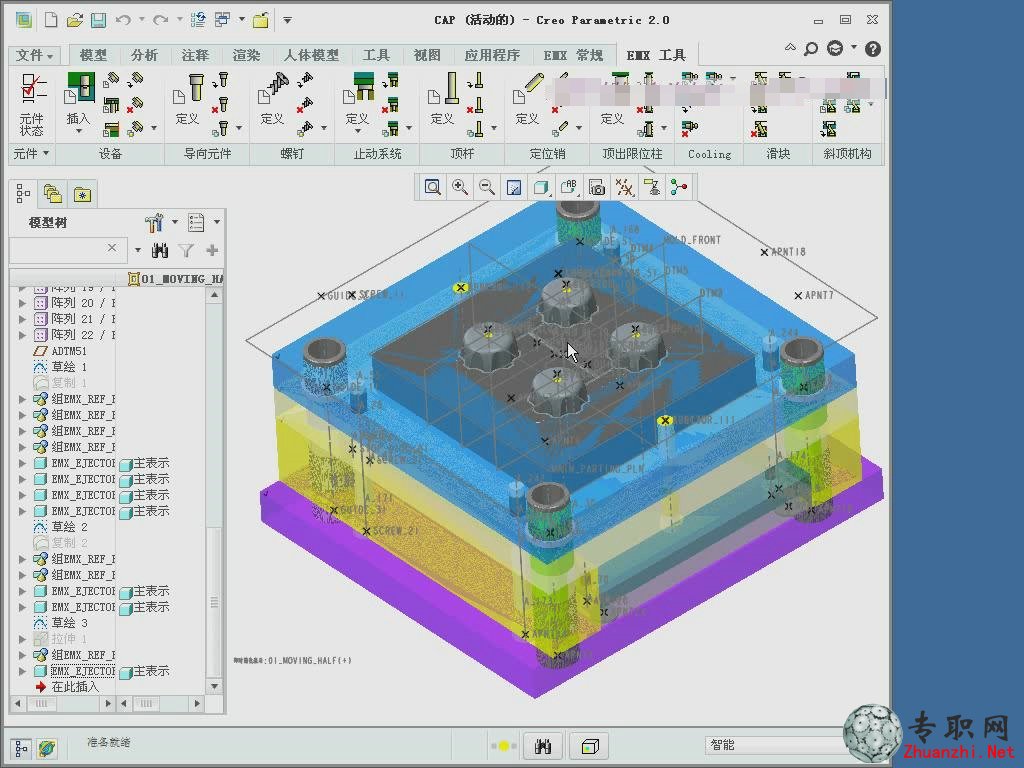The image size is (1024, 768).
Task: Select 草绘 1 in the model tree
Action: tap(69, 367)
